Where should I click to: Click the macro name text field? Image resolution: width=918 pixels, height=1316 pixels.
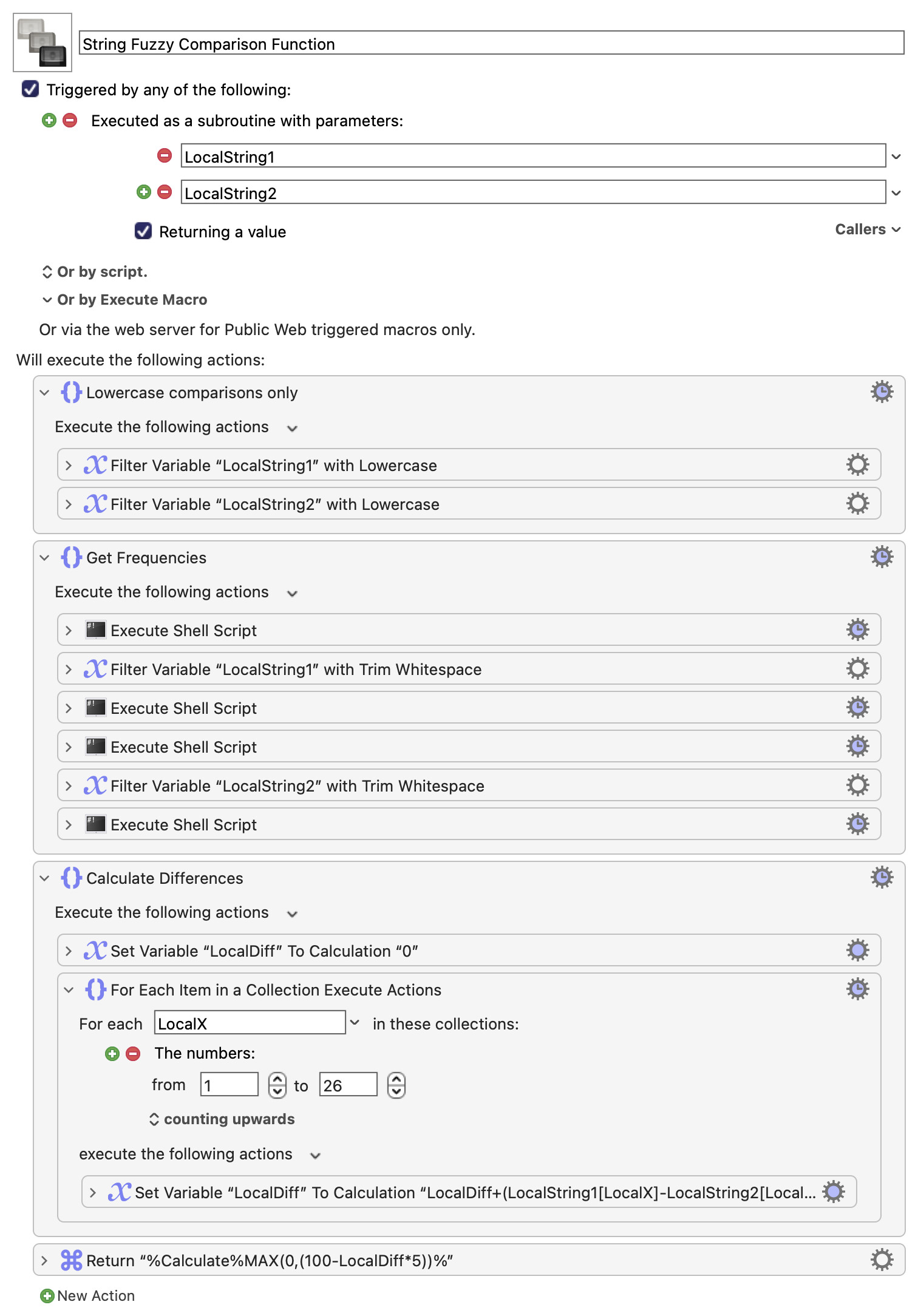(491, 44)
